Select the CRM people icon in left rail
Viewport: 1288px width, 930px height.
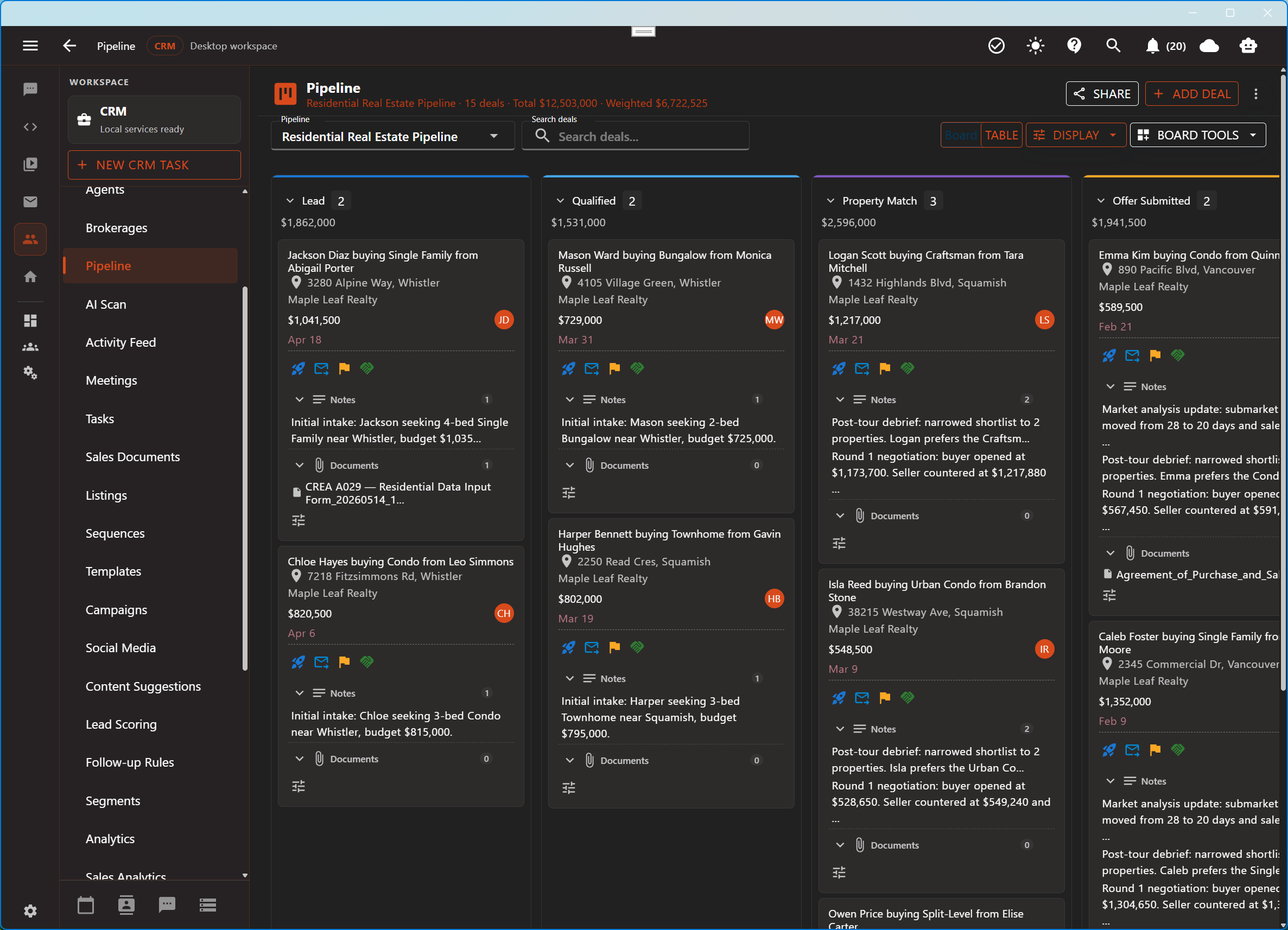point(30,239)
